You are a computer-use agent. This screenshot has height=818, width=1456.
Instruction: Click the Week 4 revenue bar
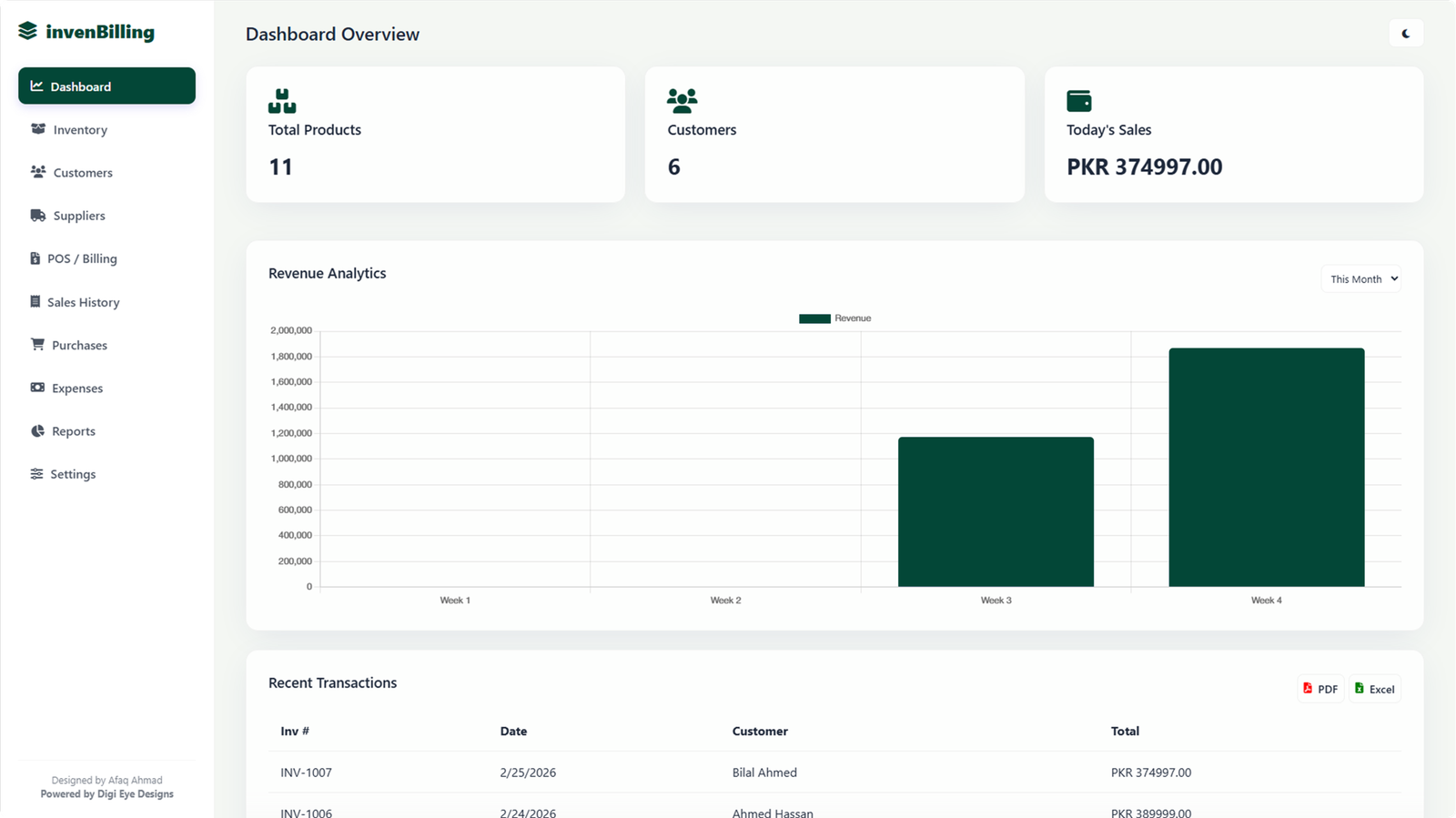click(1266, 468)
